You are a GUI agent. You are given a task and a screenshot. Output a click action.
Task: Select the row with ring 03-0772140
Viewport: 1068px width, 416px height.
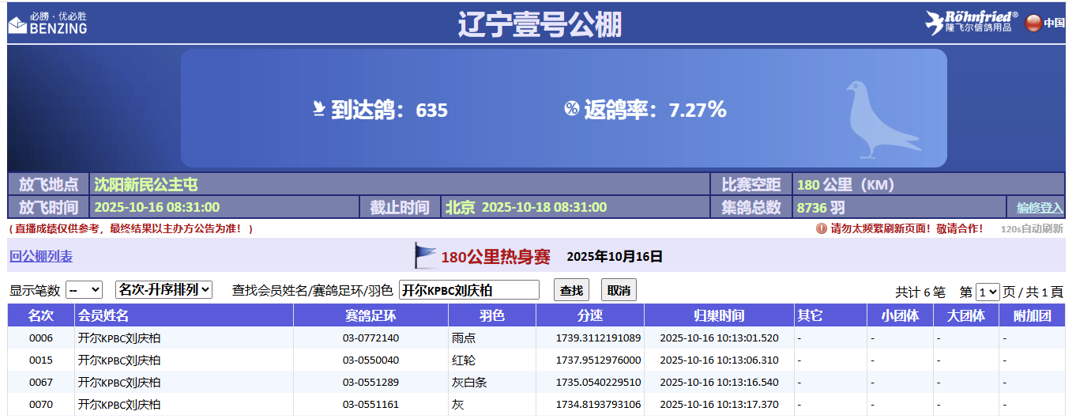click(x=370, y=338)
